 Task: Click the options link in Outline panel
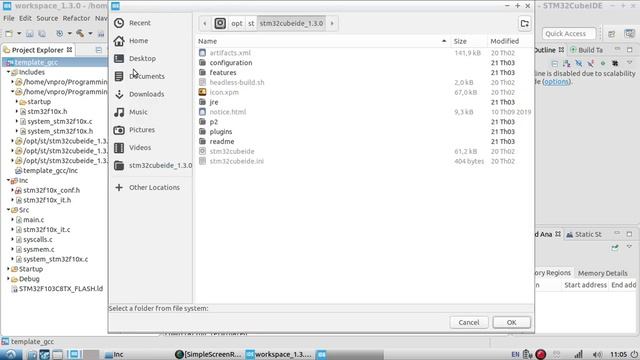556,82
